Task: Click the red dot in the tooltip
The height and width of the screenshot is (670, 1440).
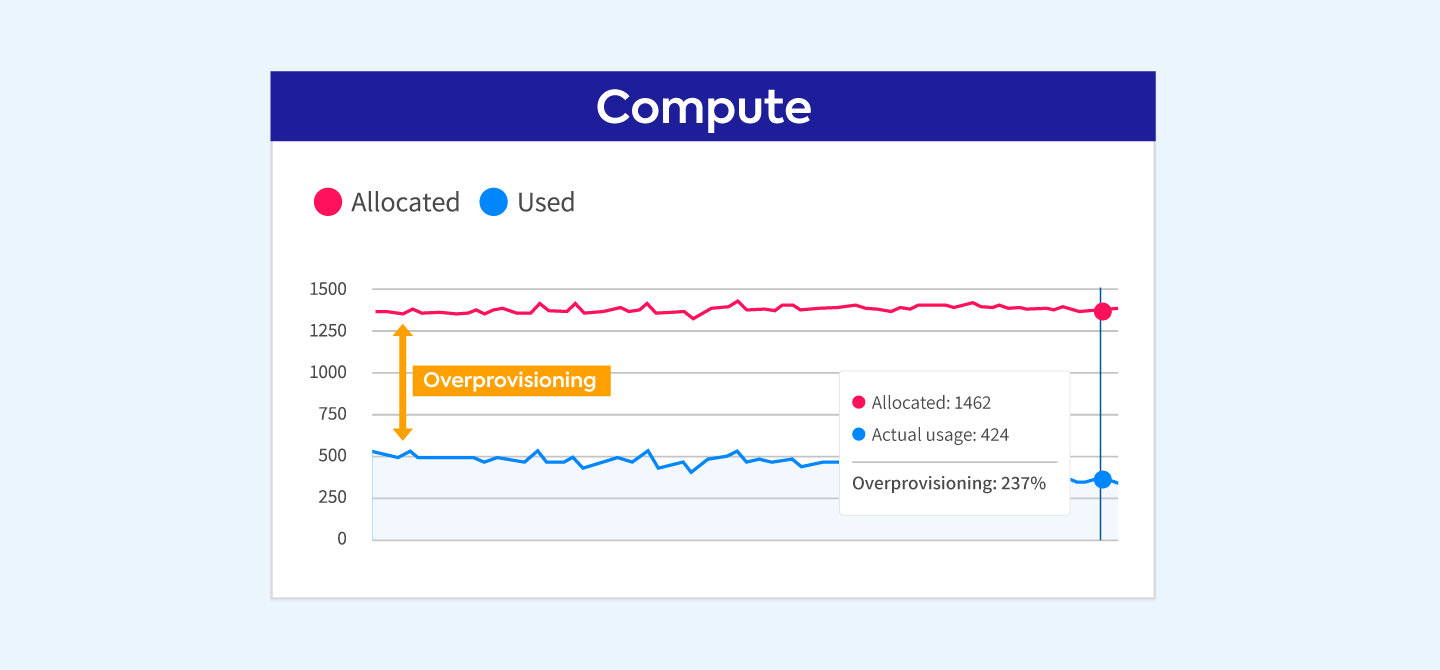Action: click(858, 403)
